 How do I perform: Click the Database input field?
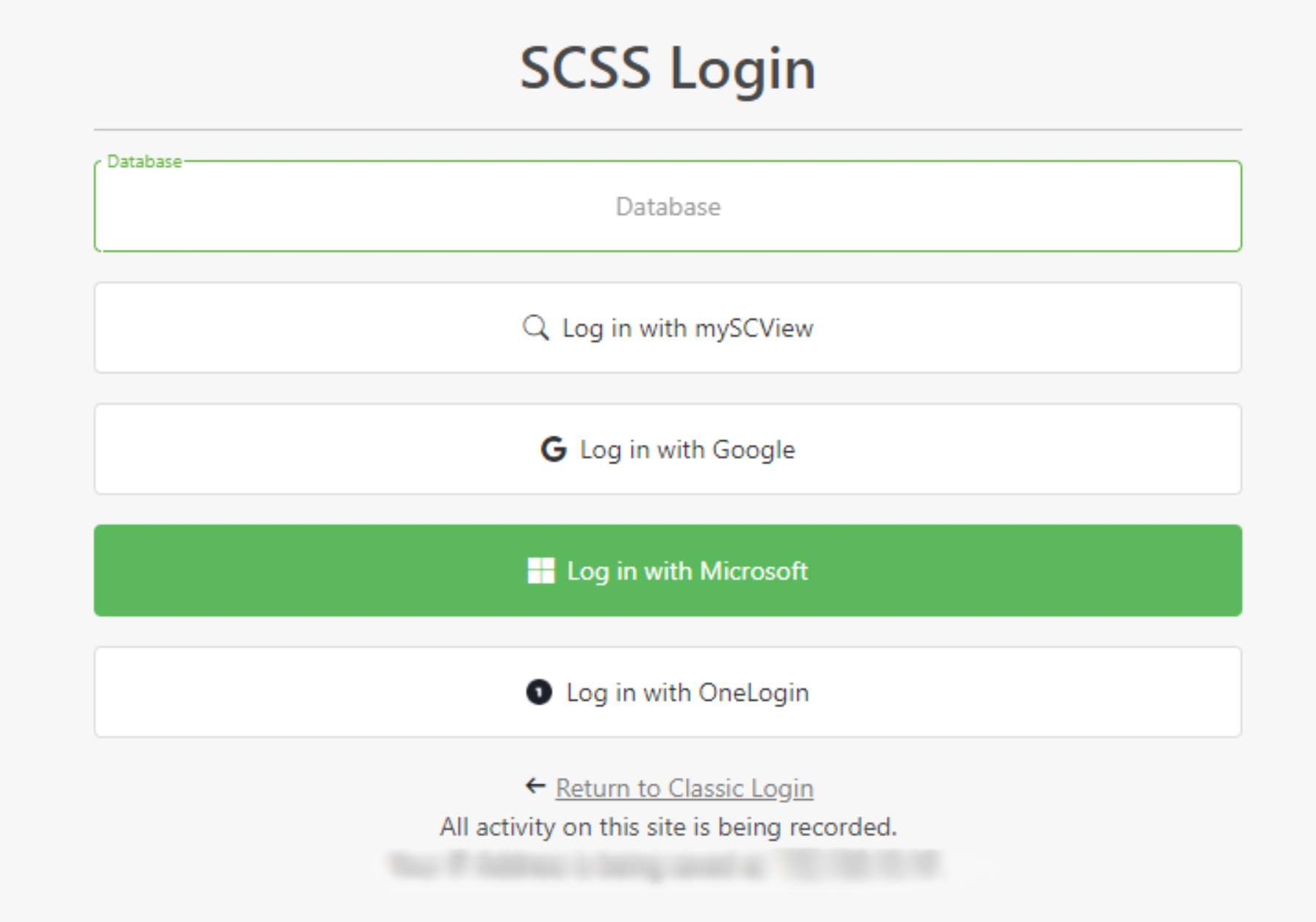pos(668,207)
